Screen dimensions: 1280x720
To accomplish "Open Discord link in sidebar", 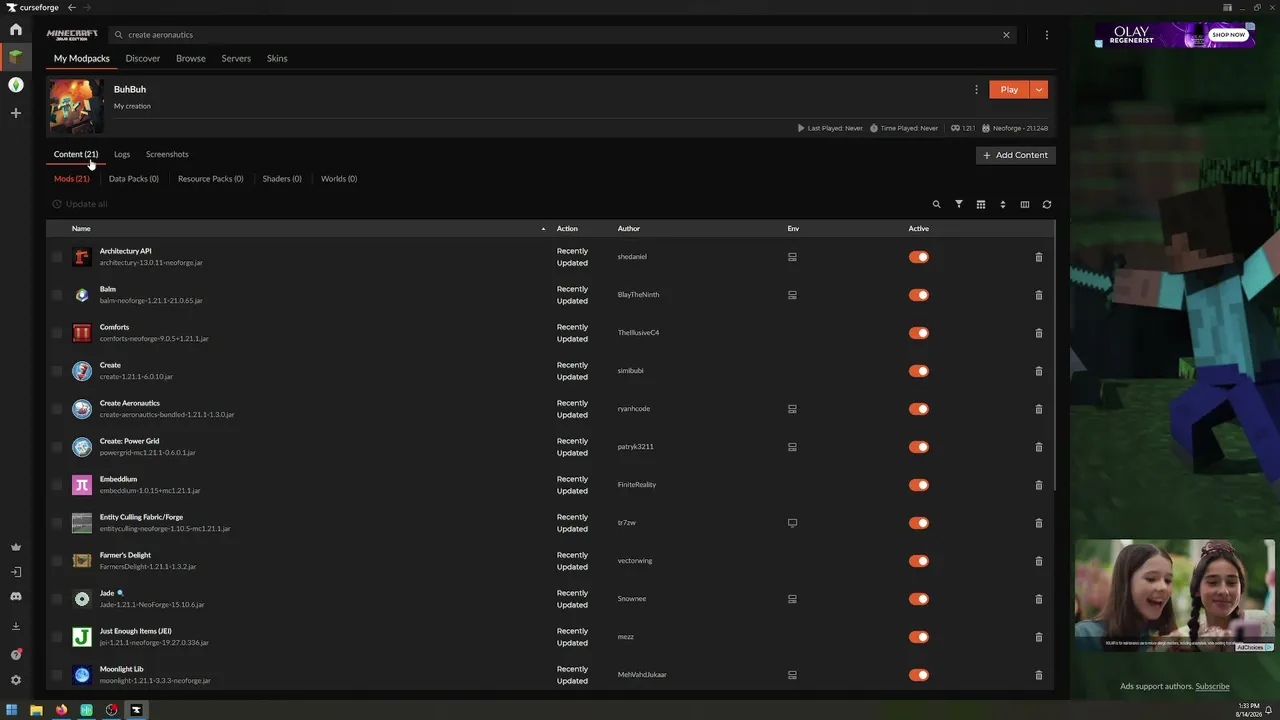I will (16, 597).
